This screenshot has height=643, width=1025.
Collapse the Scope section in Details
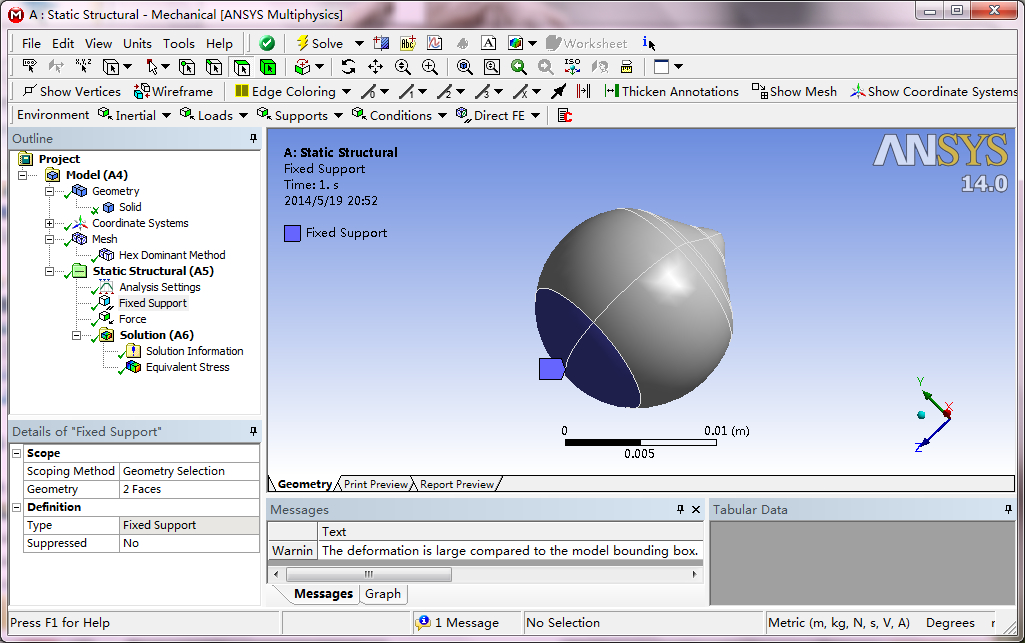pyautogui.click(x=17, y=453)
